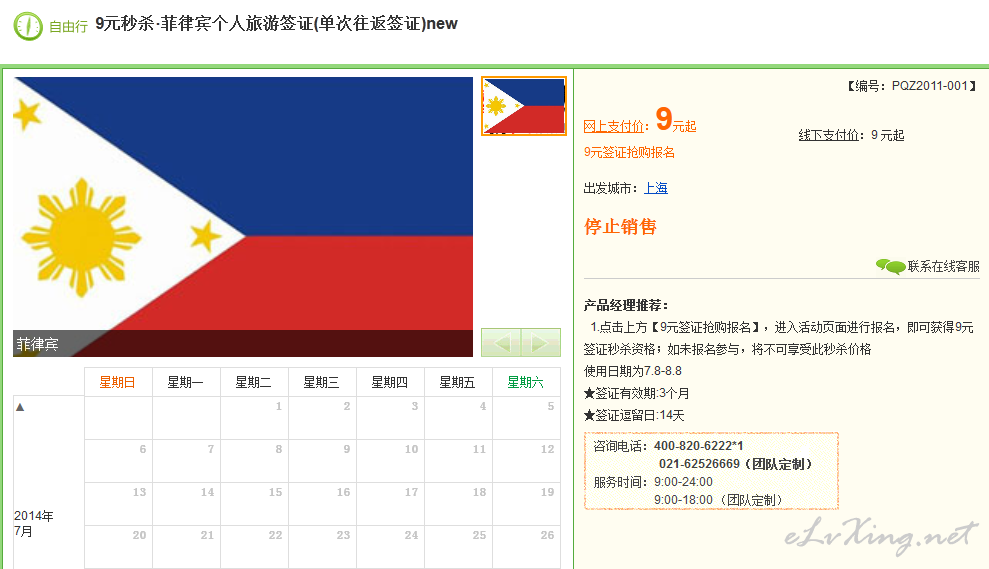Click the green 自由行 compass icon
The height and width of the screenshot is (569, 989).
click(28, 26)
